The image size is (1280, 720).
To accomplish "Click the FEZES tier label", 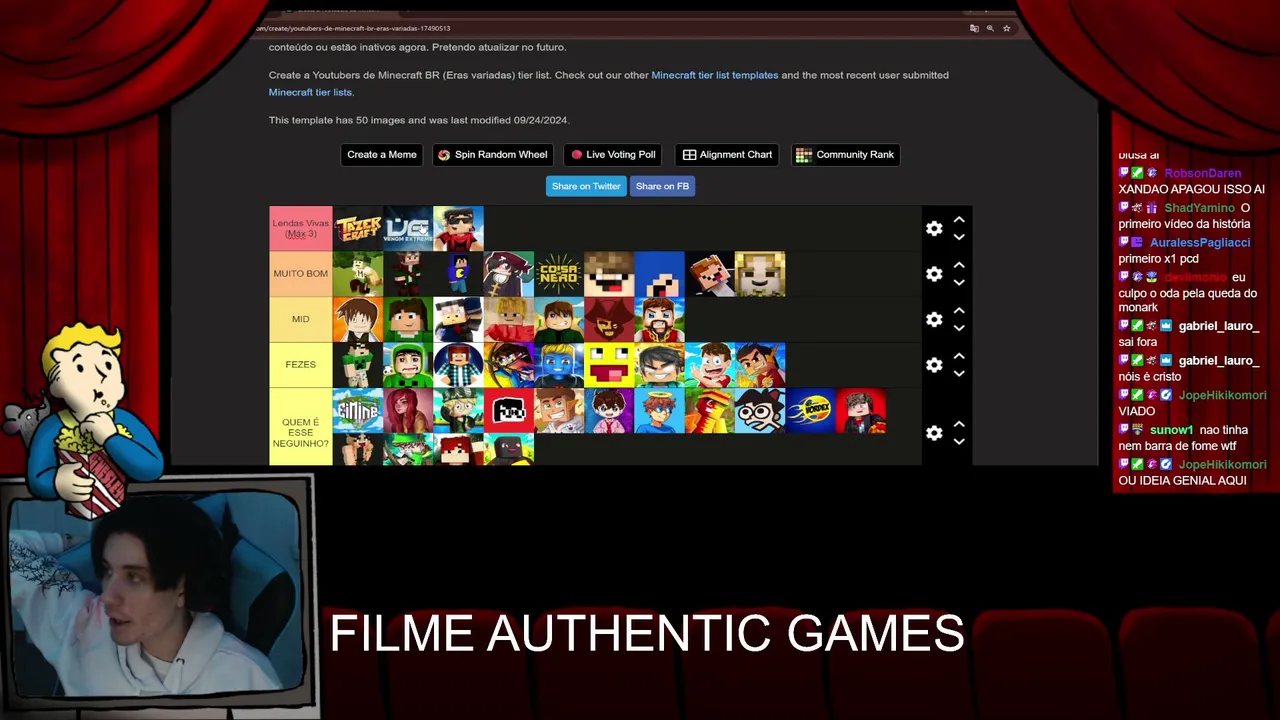I will click(x=300, y=365).
